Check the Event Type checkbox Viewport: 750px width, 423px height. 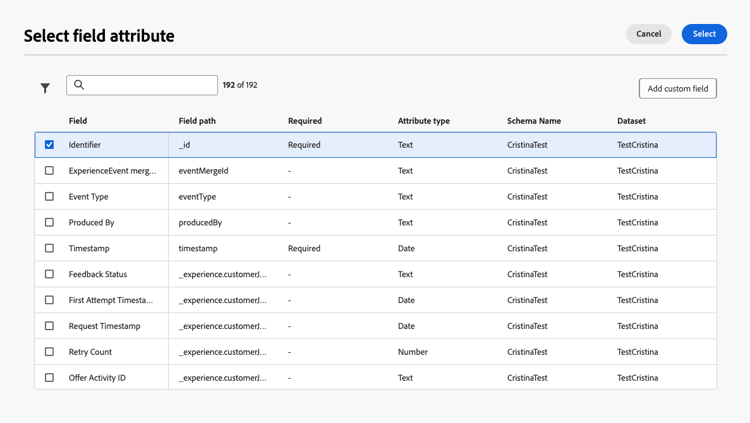(49, 197)
